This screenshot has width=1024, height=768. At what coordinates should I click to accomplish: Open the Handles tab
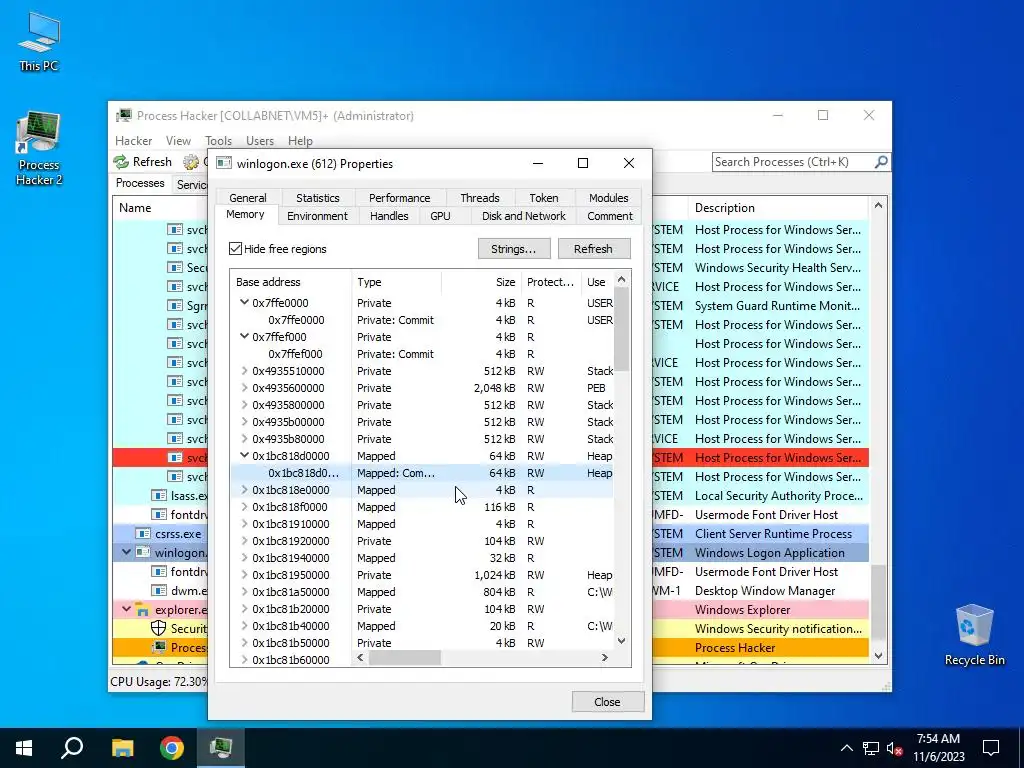(x=389, y=216)
